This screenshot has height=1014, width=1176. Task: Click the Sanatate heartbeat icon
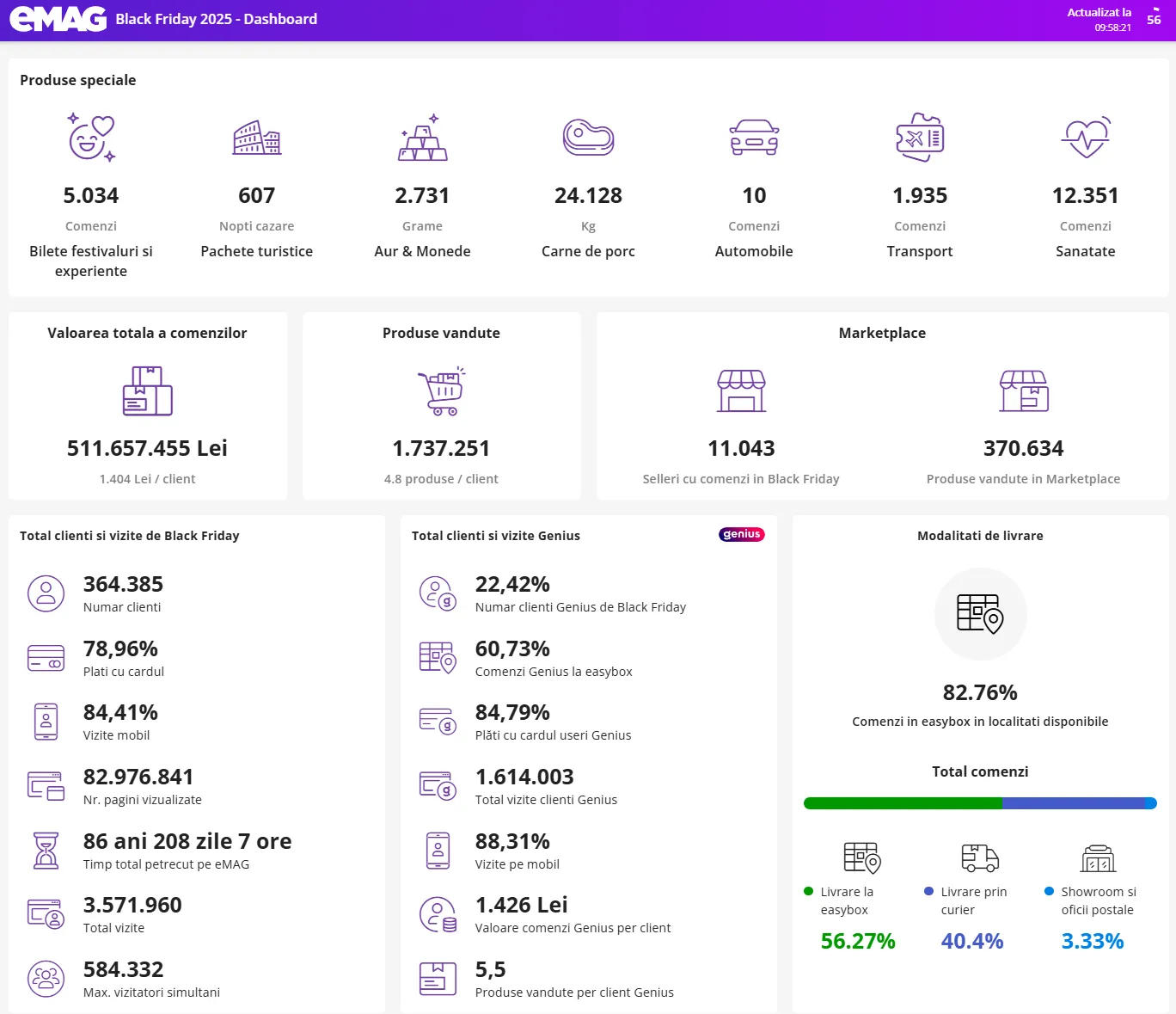pos(1086,138)
